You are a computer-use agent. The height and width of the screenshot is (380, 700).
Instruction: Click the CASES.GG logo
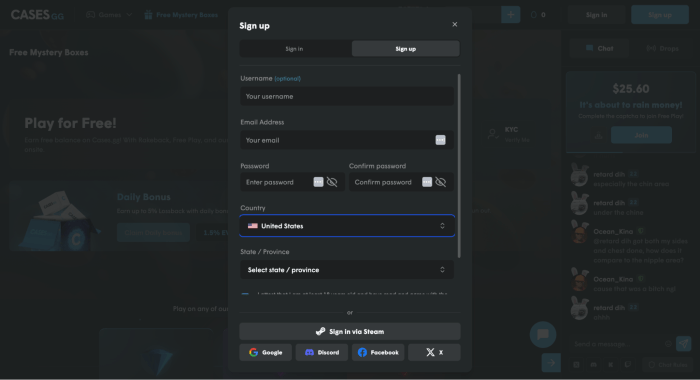tap(38, 15)
